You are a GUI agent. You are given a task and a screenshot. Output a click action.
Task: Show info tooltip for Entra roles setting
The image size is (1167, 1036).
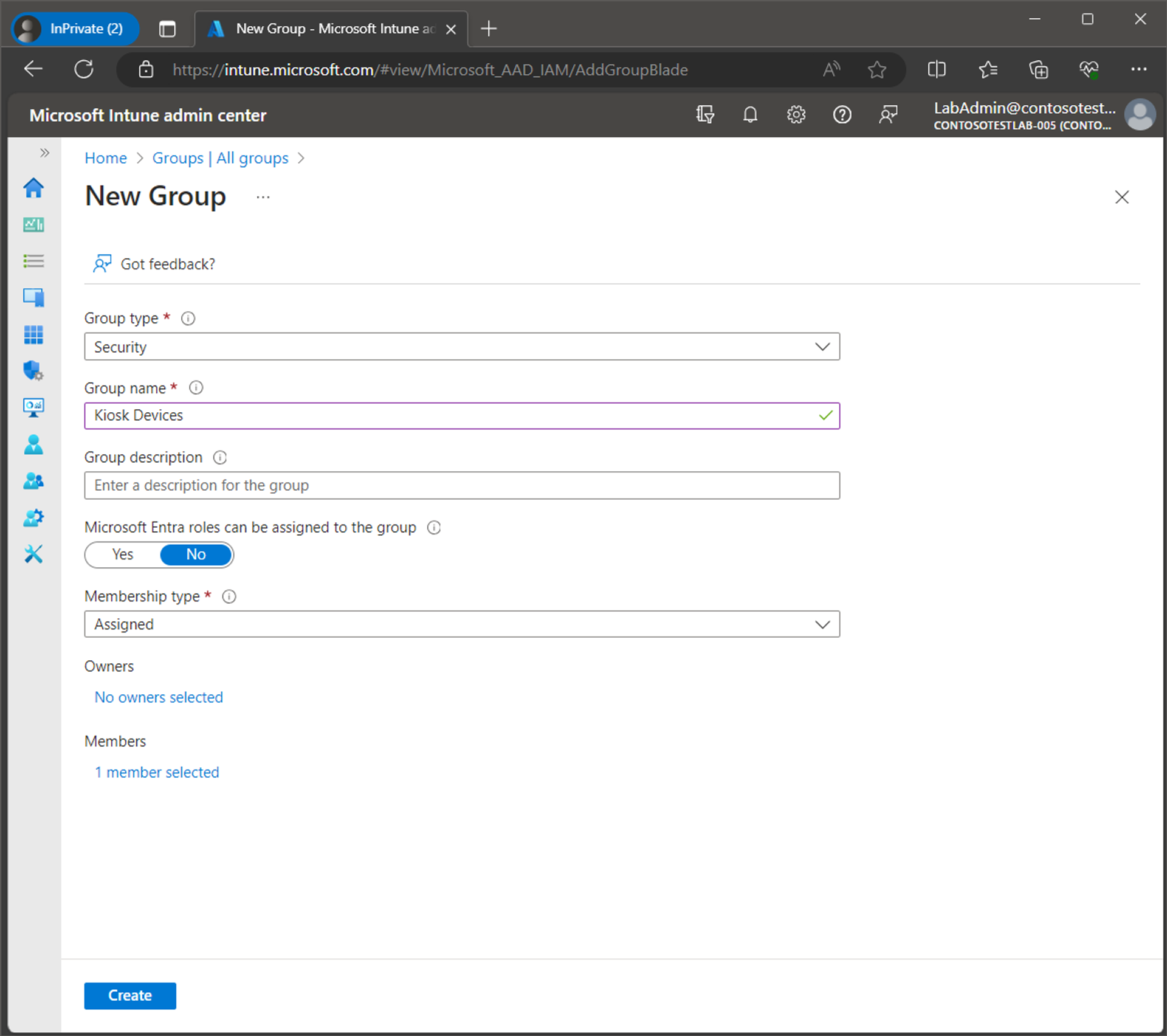[434, 528]
